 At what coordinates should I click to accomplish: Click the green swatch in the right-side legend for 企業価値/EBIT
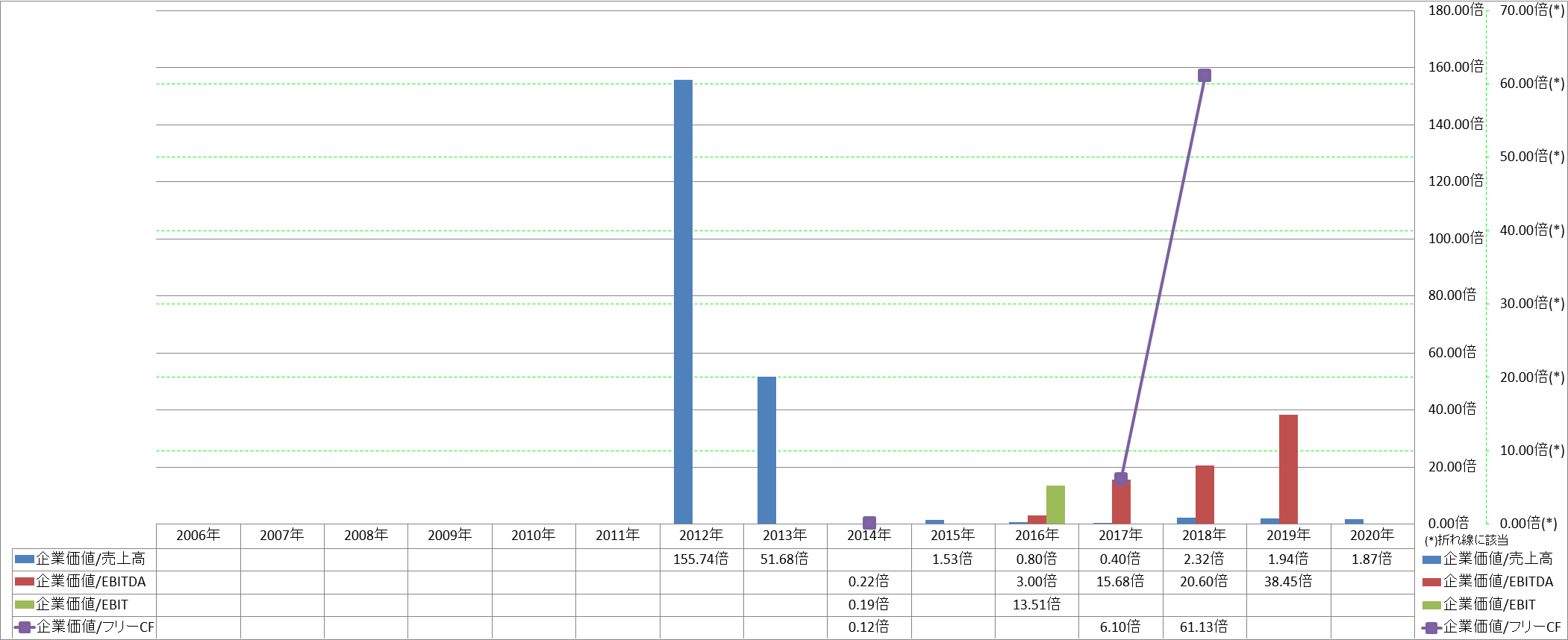(x=1431, y=605)
